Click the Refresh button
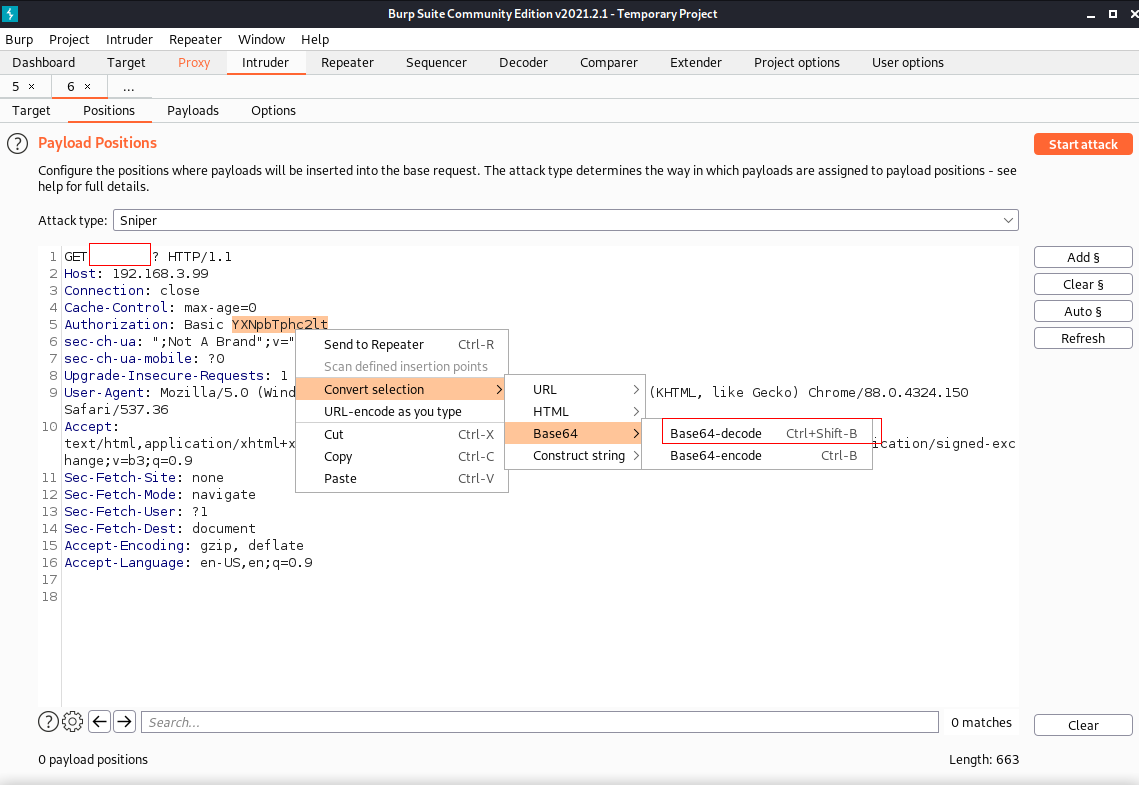Viewport: 1139px width, 785px height. (x=1083, y=338)
